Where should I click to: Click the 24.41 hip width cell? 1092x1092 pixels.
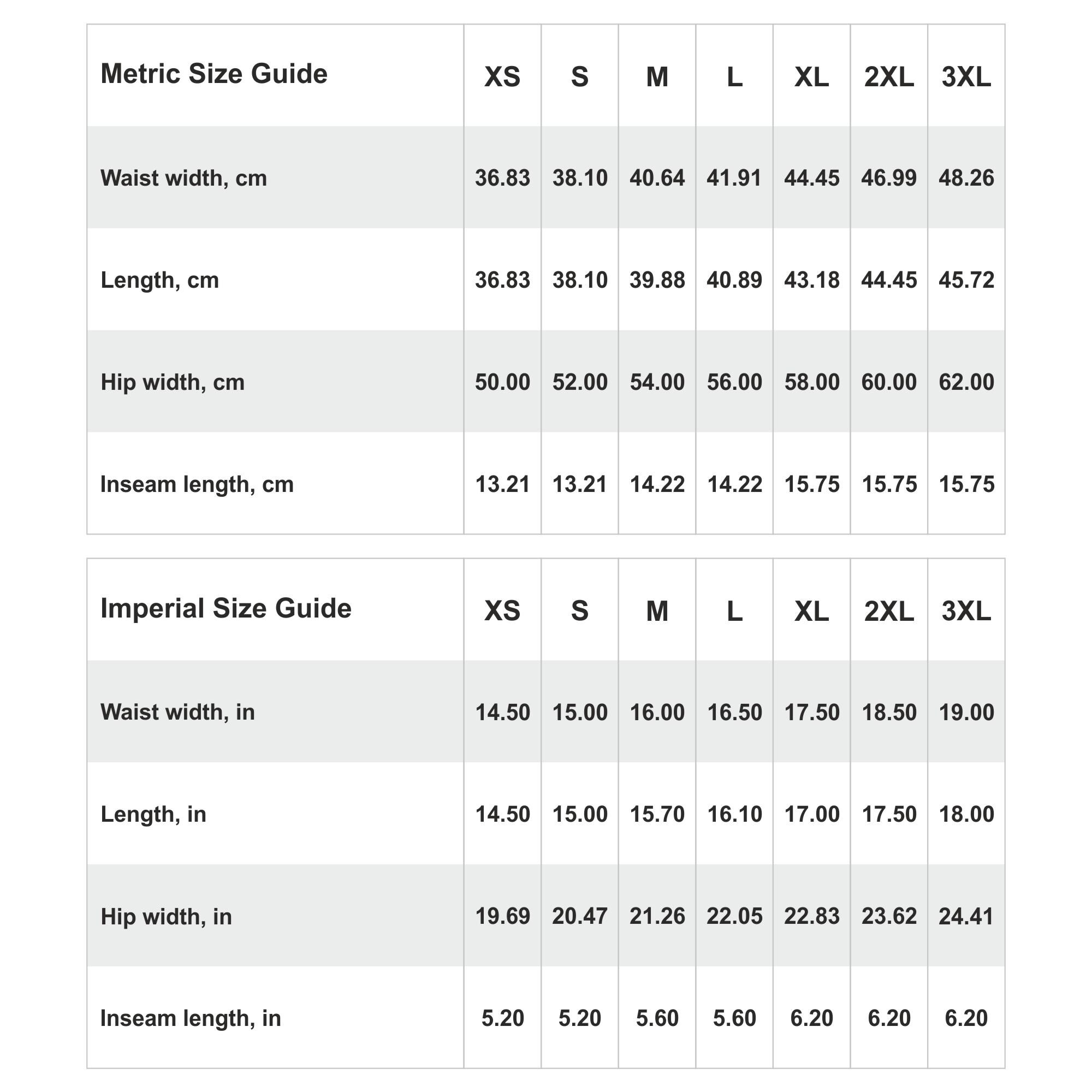pyautogui.click(x=966, y=916)
